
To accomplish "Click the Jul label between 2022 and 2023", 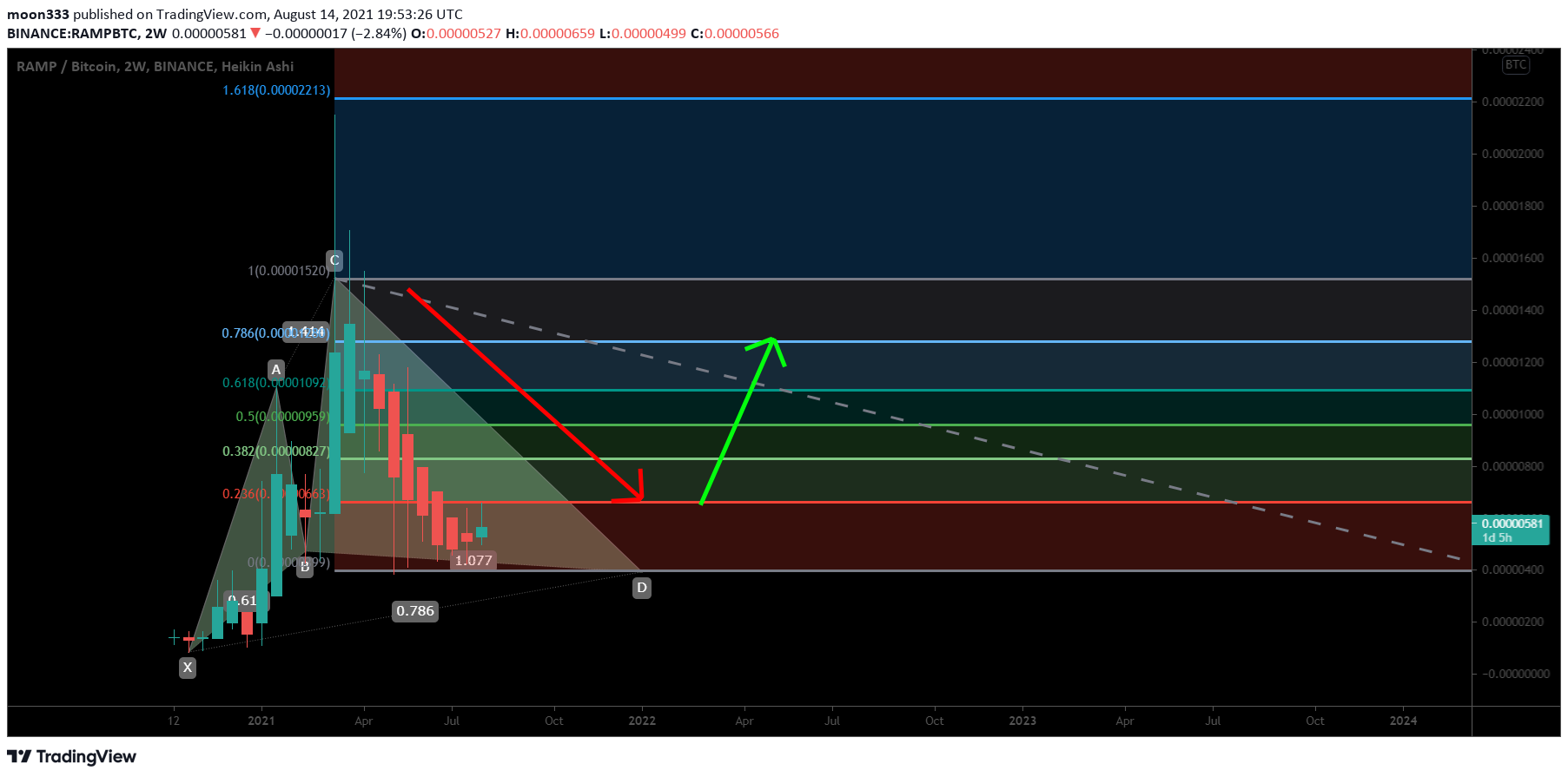I will tap(832, 721).
